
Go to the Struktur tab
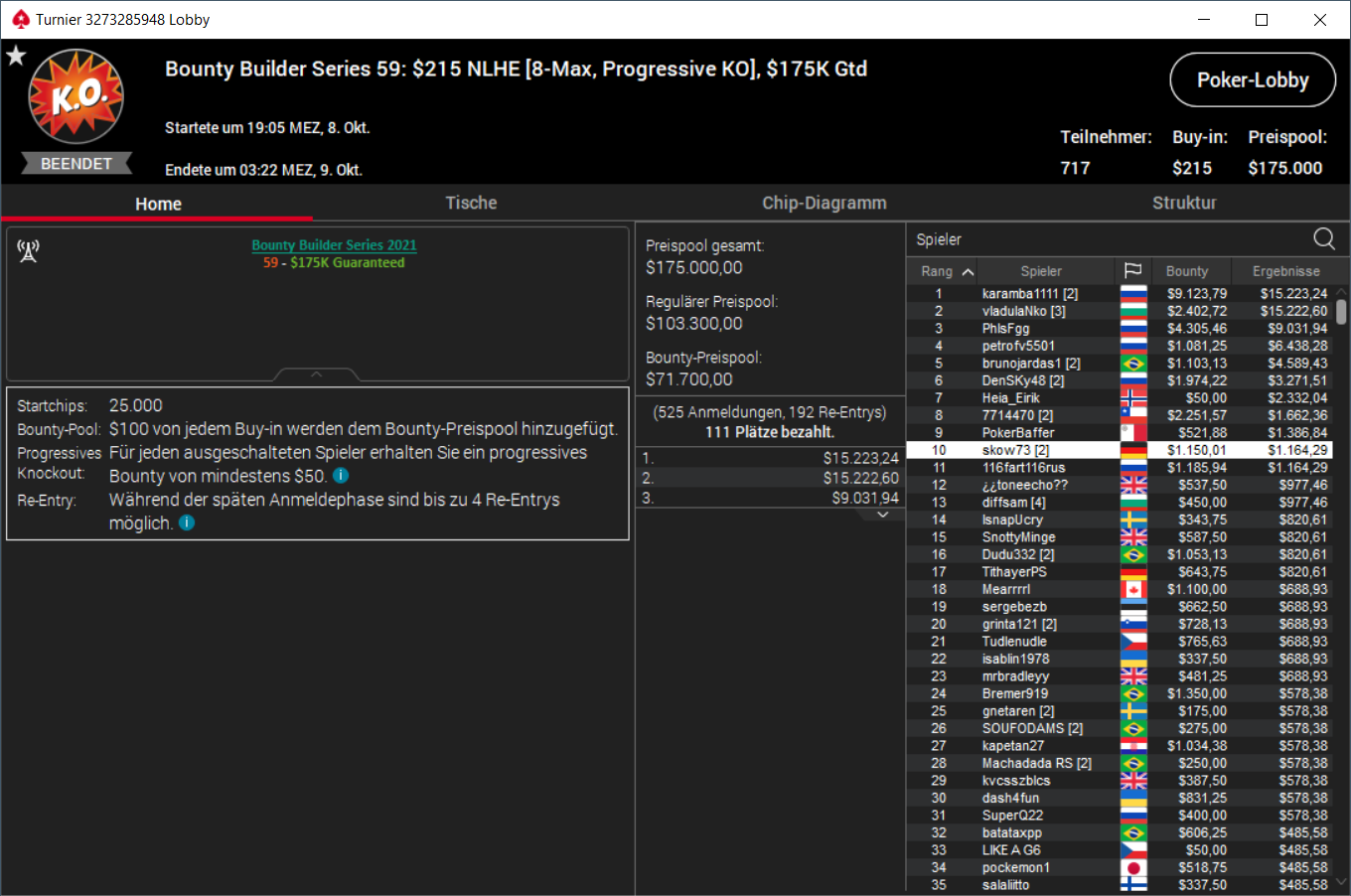pos(1184,203)
